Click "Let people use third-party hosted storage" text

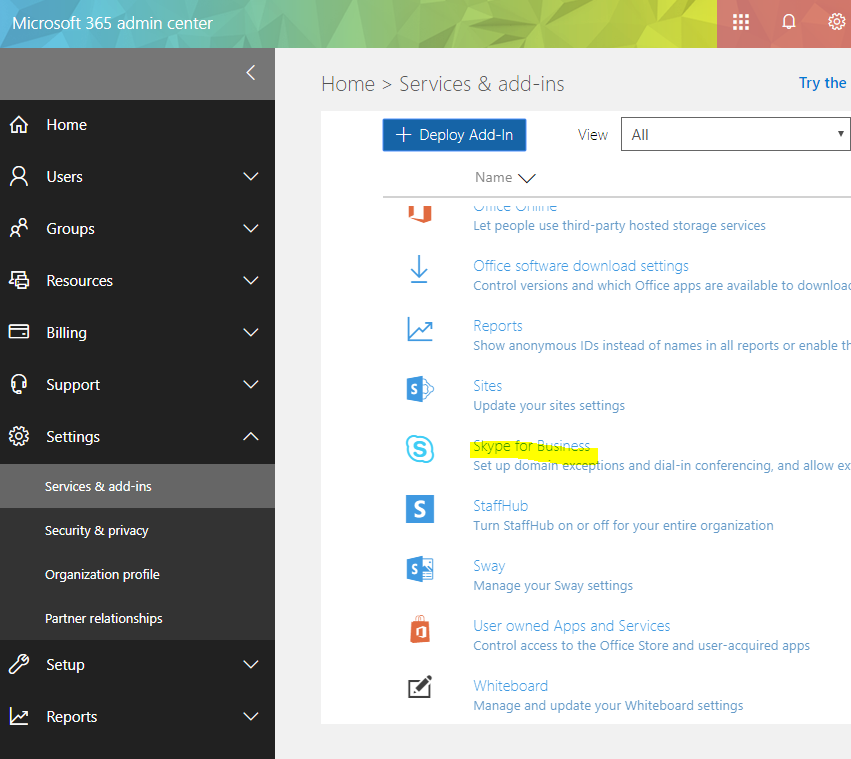tap(619, 225)
